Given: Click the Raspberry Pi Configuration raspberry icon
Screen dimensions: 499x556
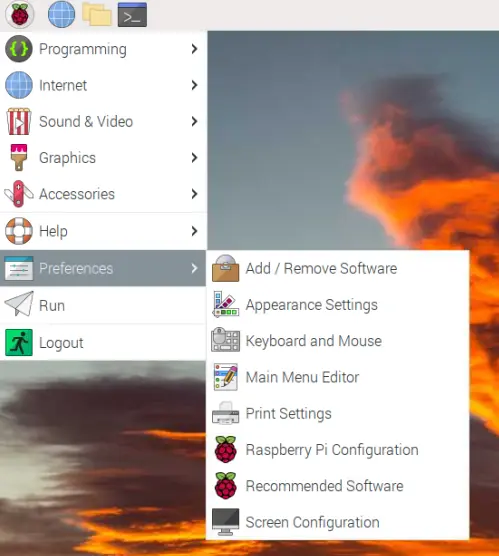Looking at the screenshot, I should click(226, 449).
